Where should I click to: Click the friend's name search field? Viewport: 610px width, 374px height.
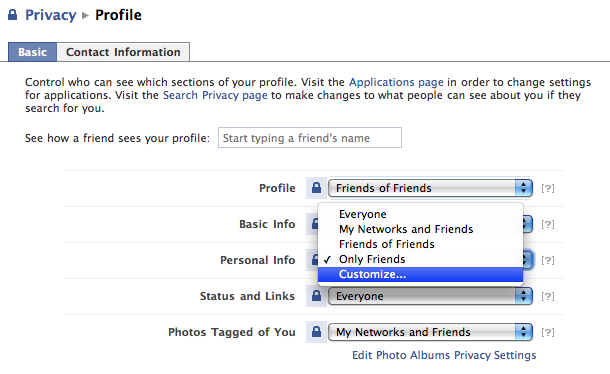pos(310,138)
